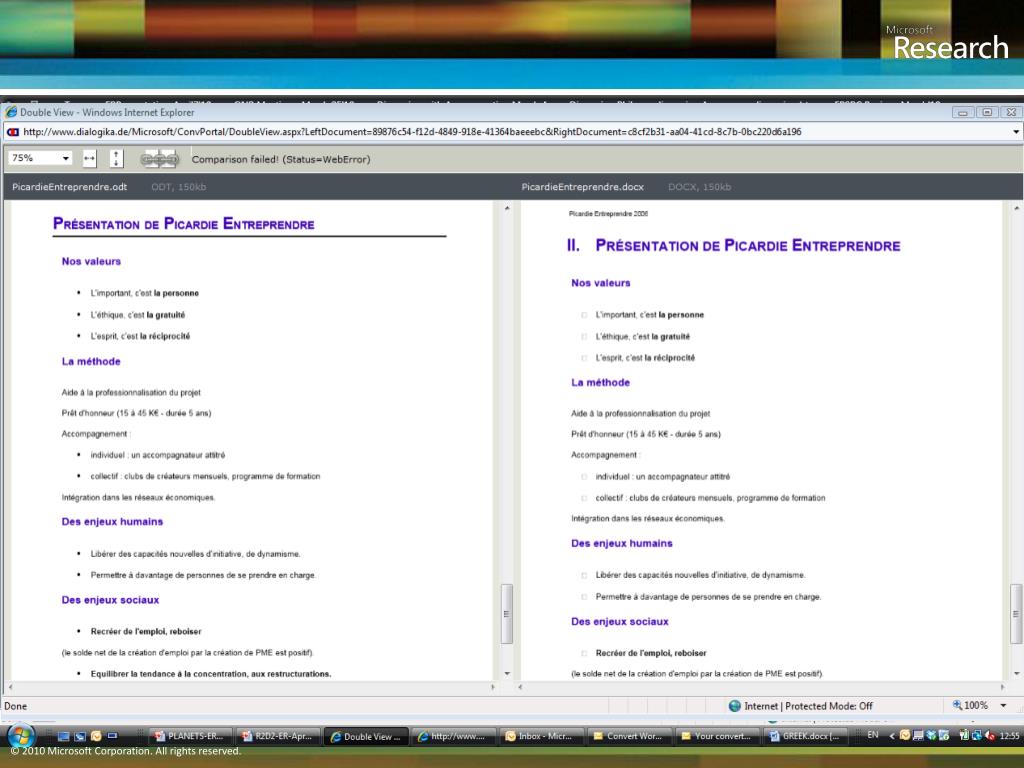Click Nos valeurs heading in left document
The height and width of the screenshot is (768, 1024).
(x=91, y=261)
